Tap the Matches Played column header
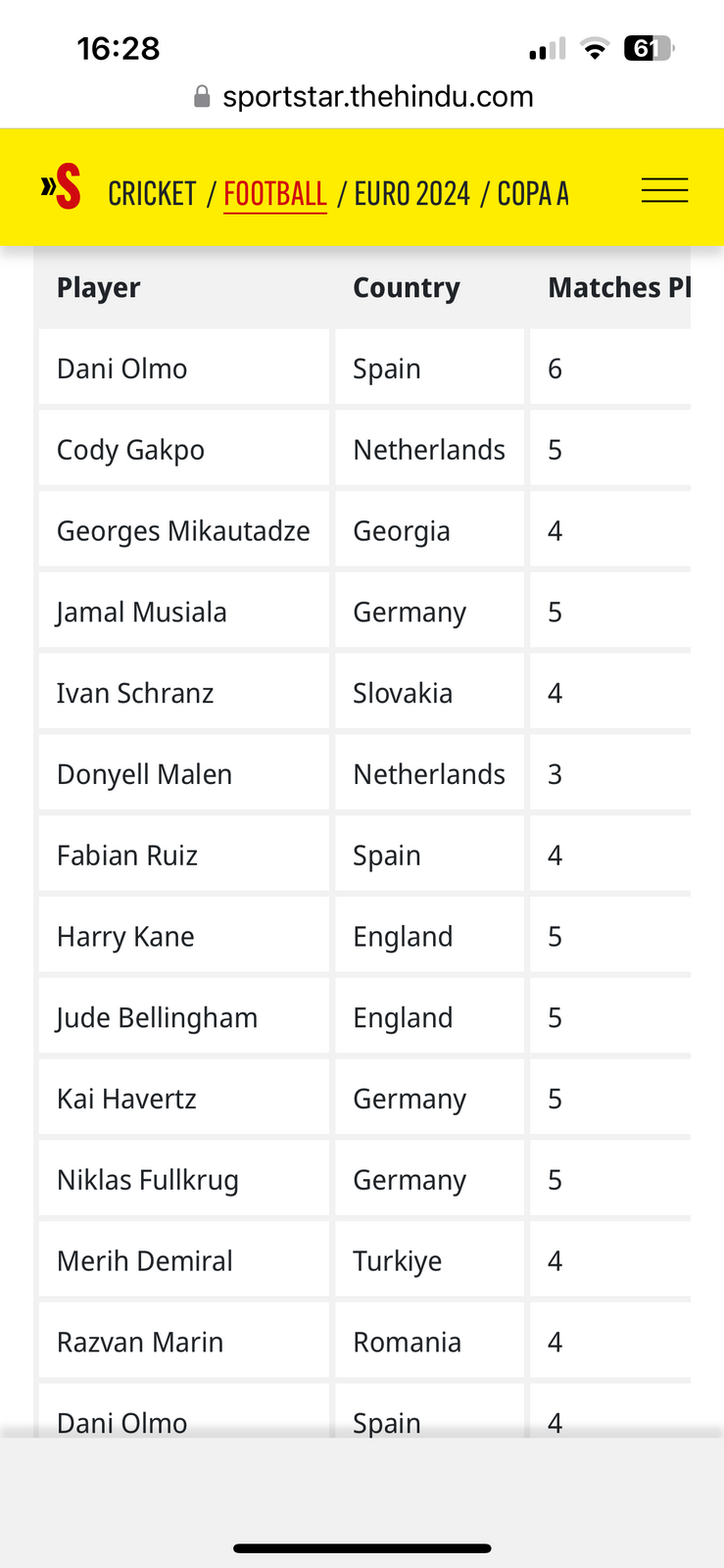The height and width of the screenshot is (1568, 724). pyautogui.click(x=619, y=288)
